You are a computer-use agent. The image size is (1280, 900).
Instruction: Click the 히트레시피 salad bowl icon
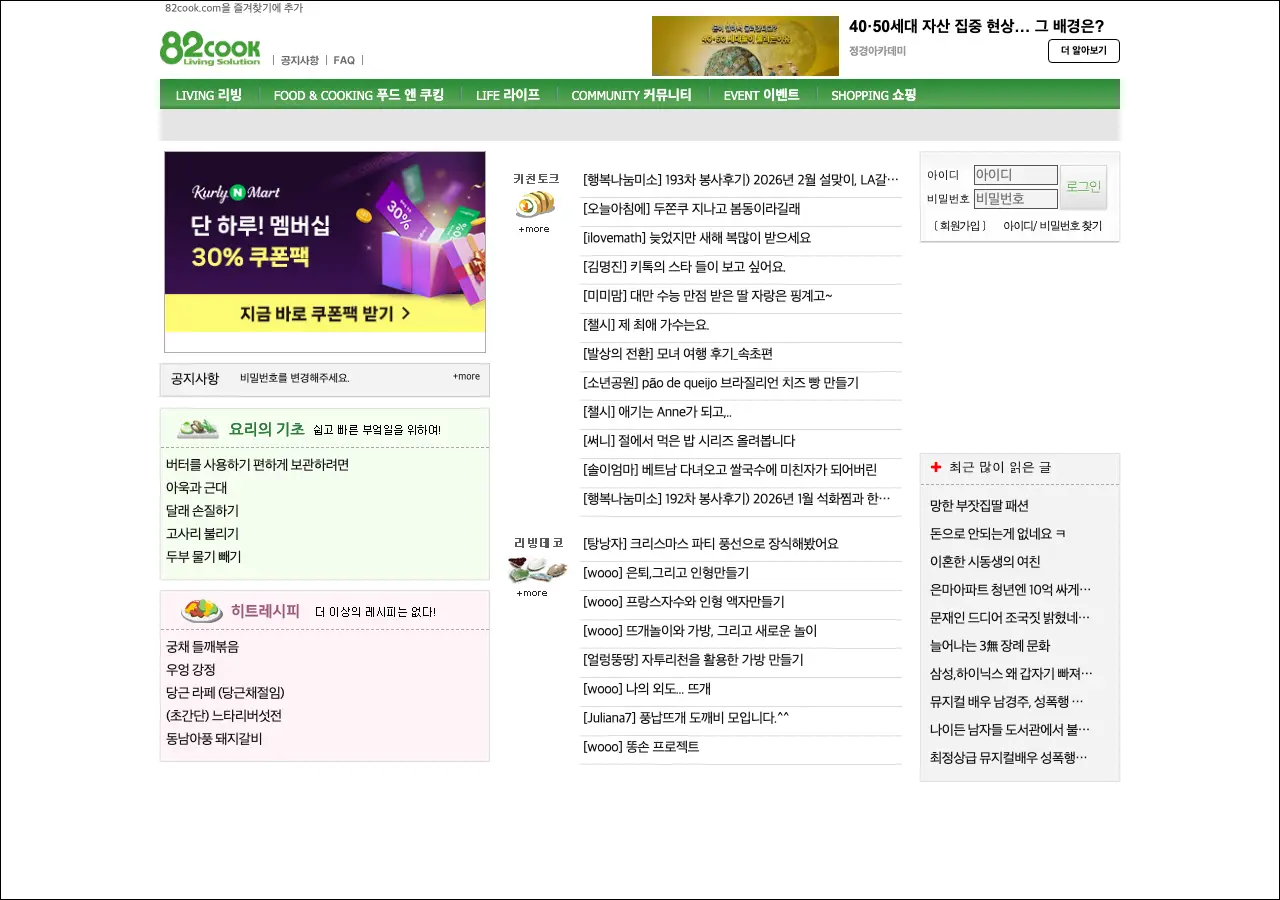(x=201, y=610)
